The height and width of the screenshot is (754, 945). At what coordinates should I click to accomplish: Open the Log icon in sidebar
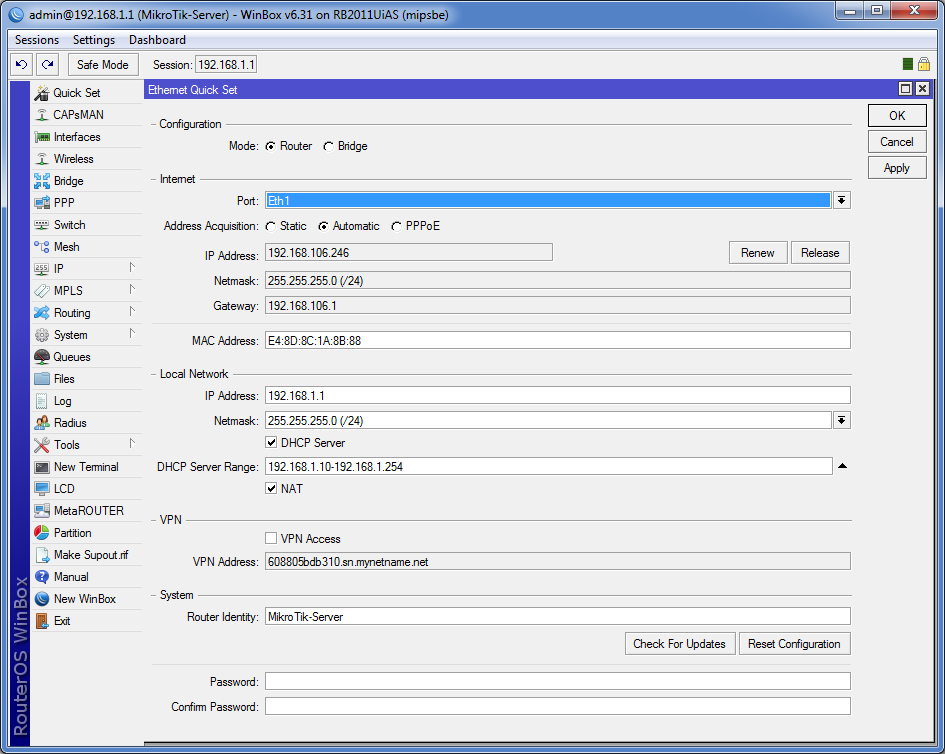[42, 401]
